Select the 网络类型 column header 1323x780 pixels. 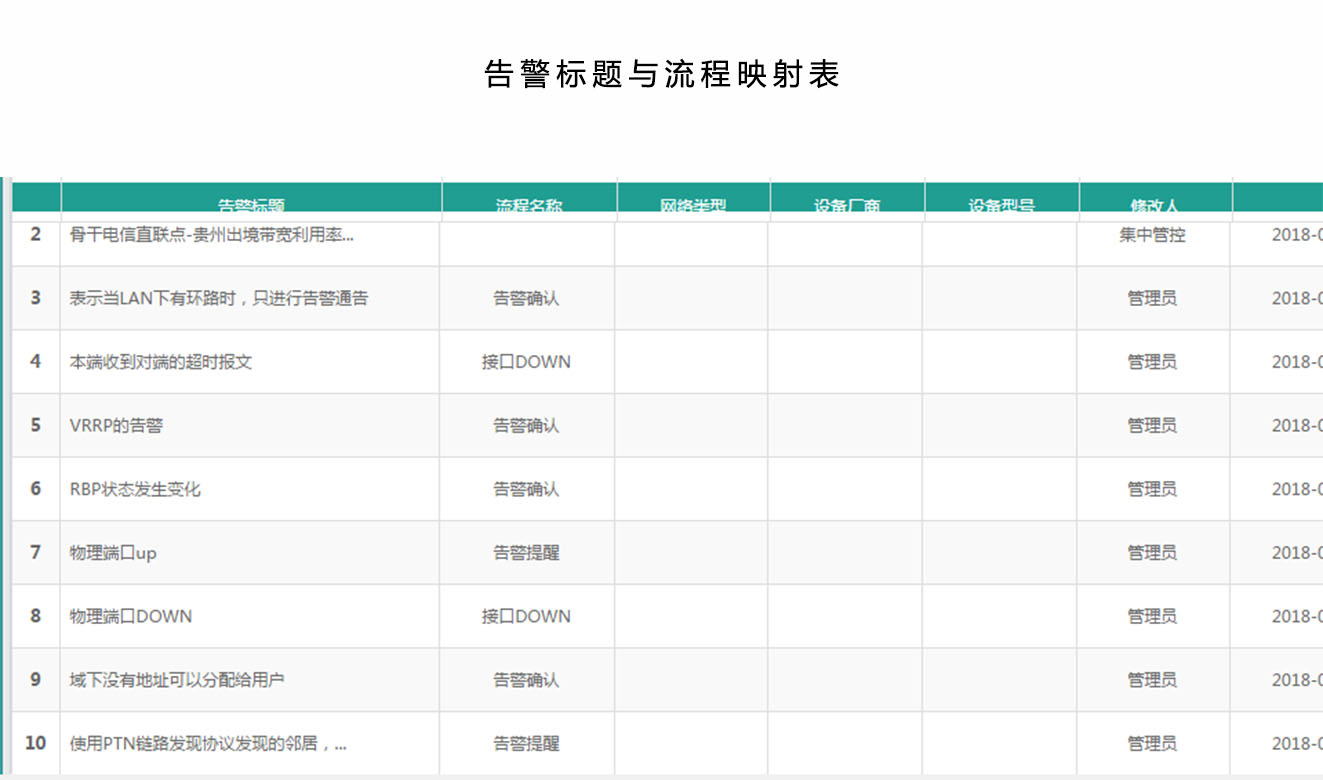693,204
